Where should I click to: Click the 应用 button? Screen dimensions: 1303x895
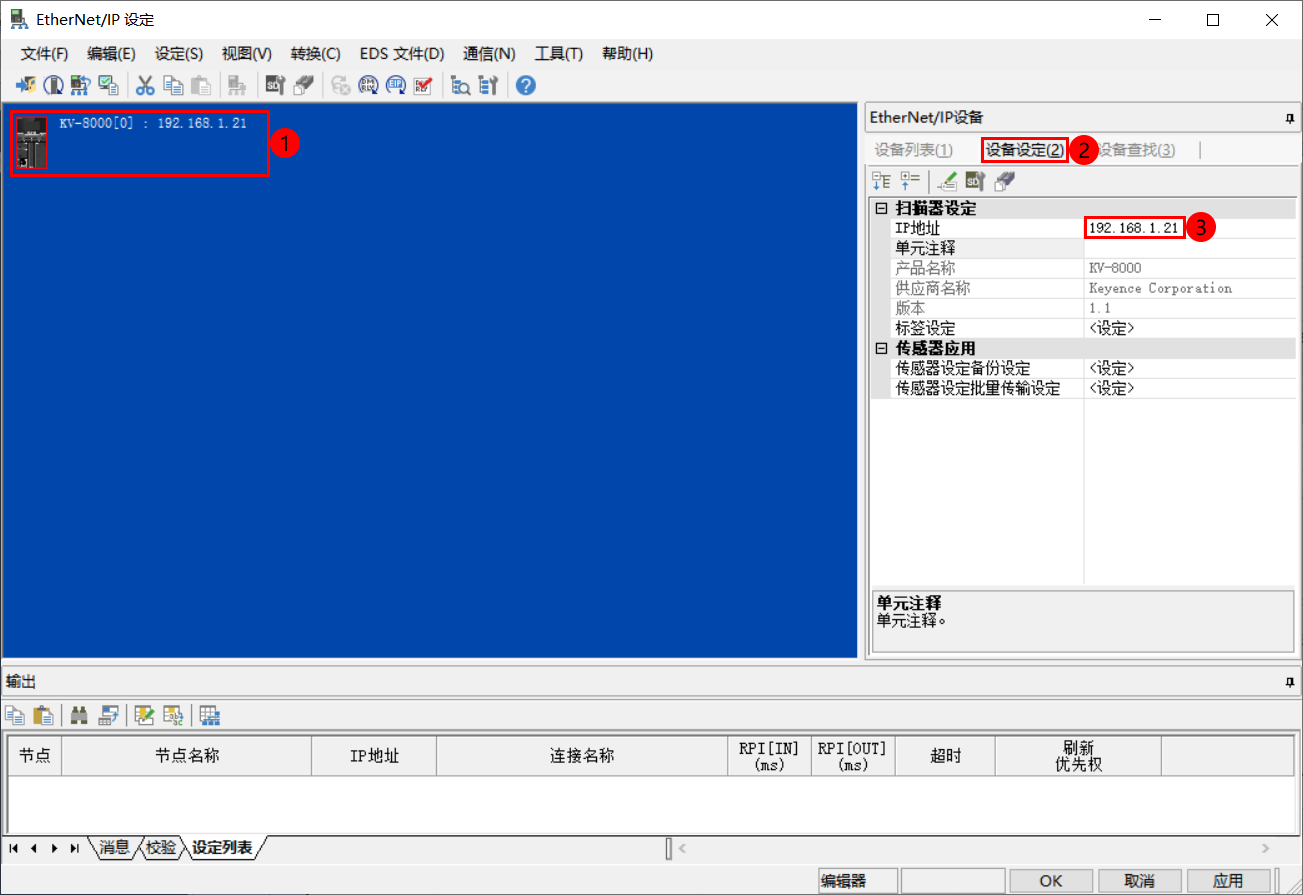point(1228,881)
